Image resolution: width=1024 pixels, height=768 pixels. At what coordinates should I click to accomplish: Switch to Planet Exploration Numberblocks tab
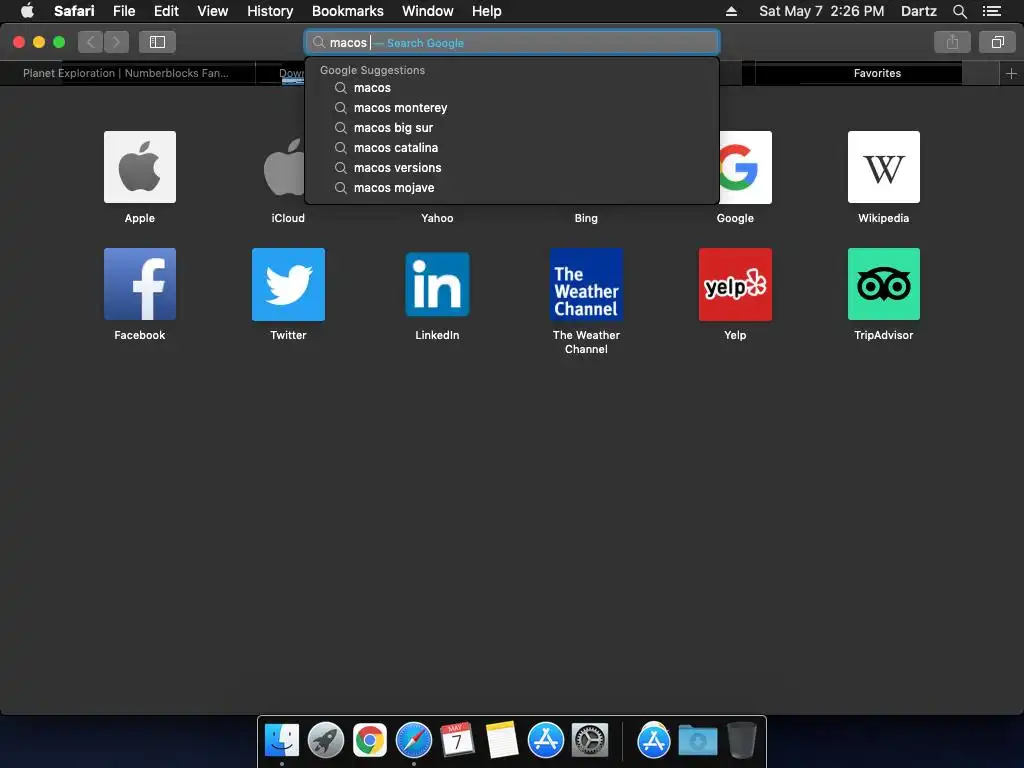point(127,73)
